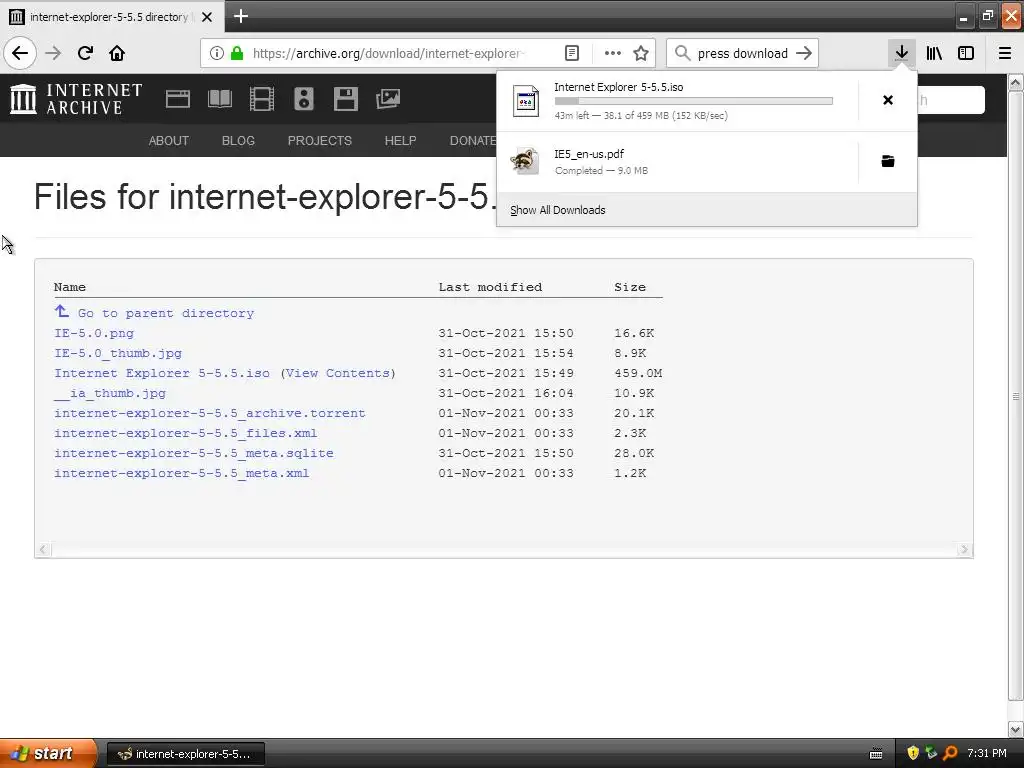Open the HELP navigation item
Image resolution: width=1024 pixels, height=768 pixels.
coord(400,140)
